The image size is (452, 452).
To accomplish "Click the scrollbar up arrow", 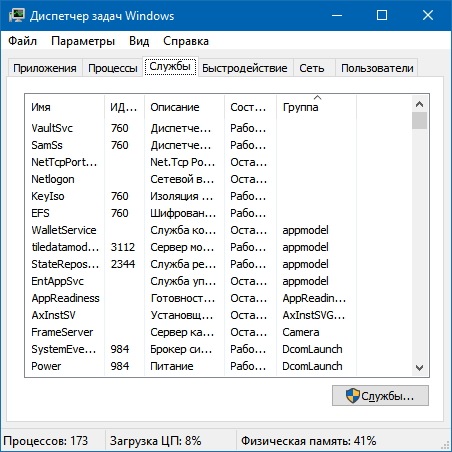I will (x=419, y=104).
